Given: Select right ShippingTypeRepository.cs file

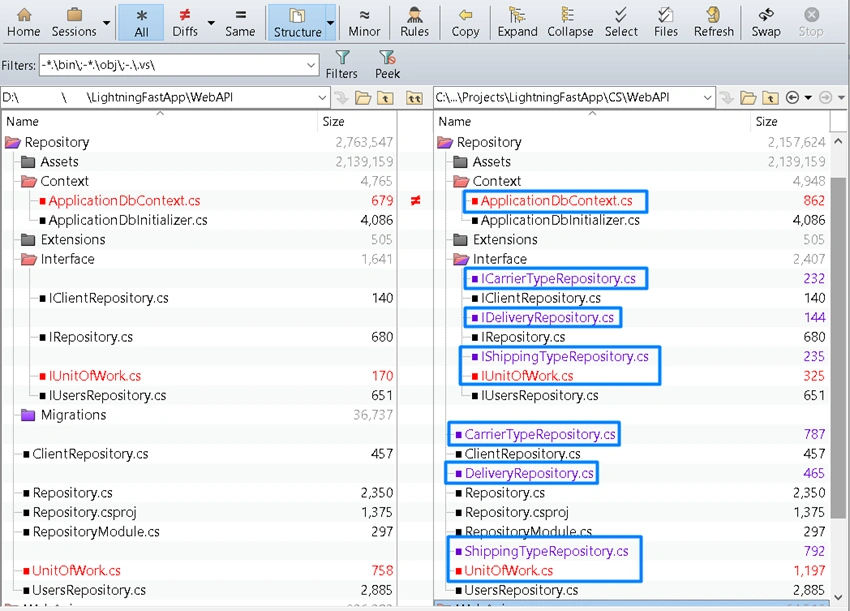Looking at the screenshot, I should 546,551.
